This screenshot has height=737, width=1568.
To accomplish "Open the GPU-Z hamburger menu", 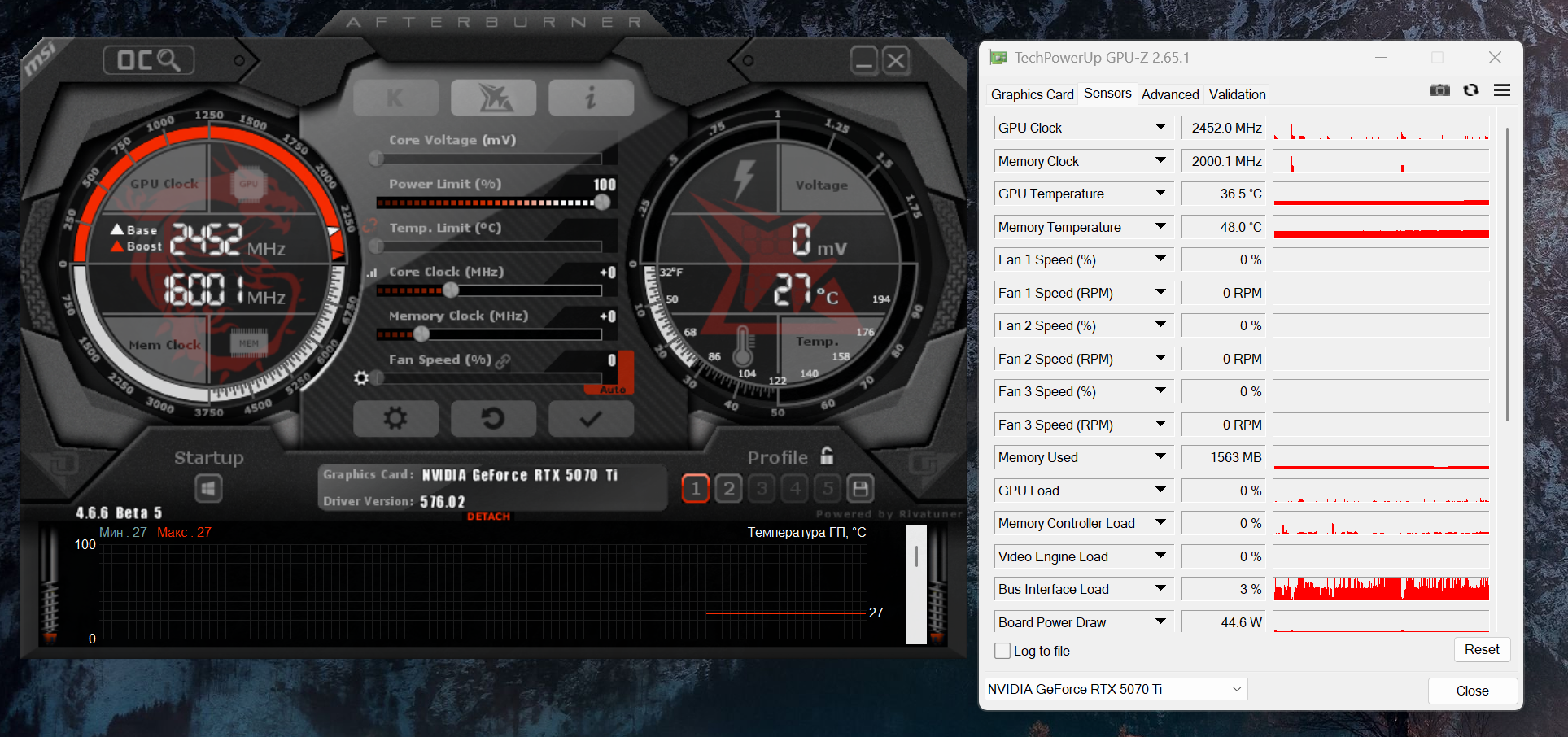I will [1502, 90].
